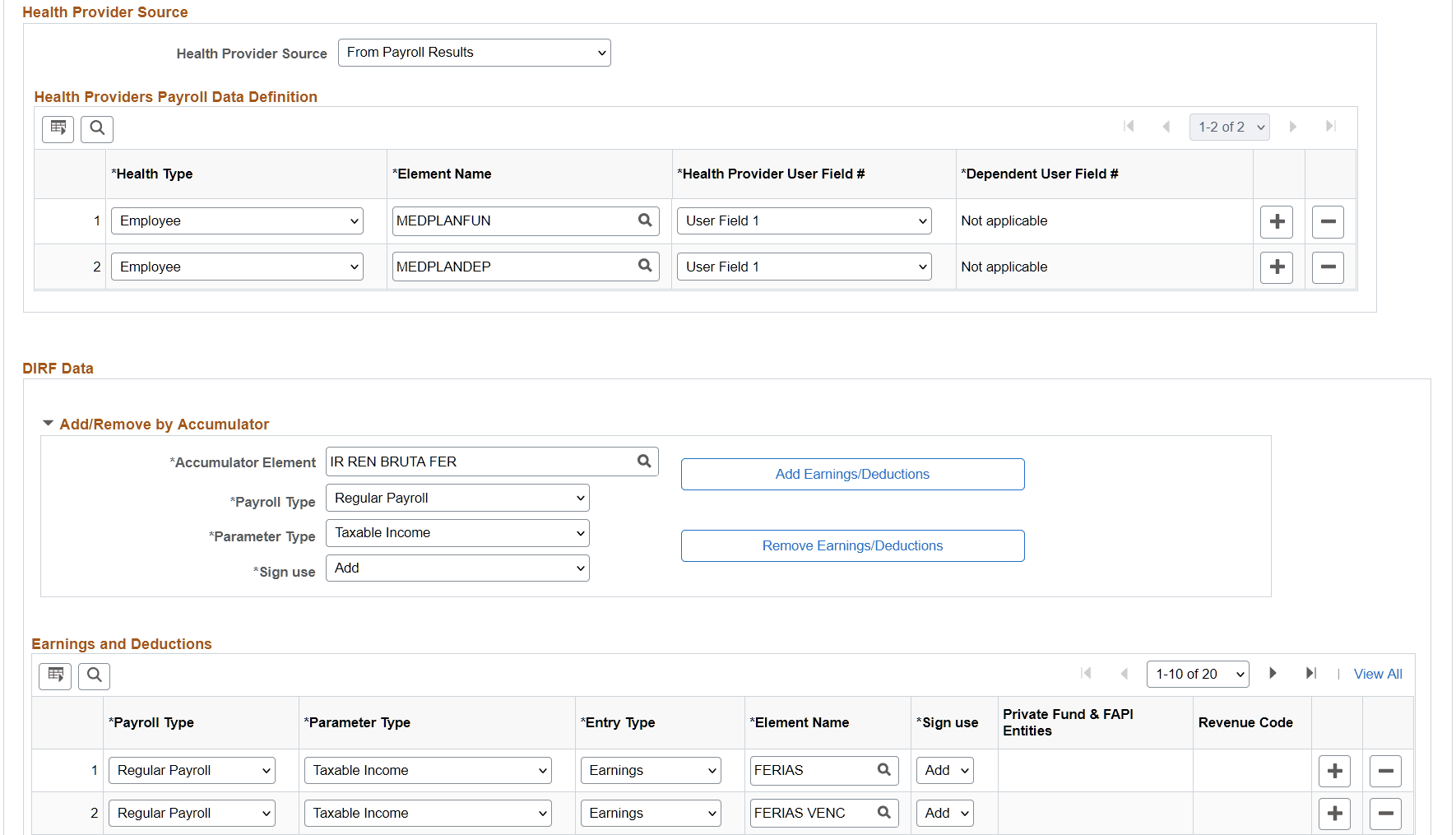This screenshot has height=835, width=1456.
Task: Open the lookup for the Accumulator Element
Action: pyautogui.click(x=644, y=462)
